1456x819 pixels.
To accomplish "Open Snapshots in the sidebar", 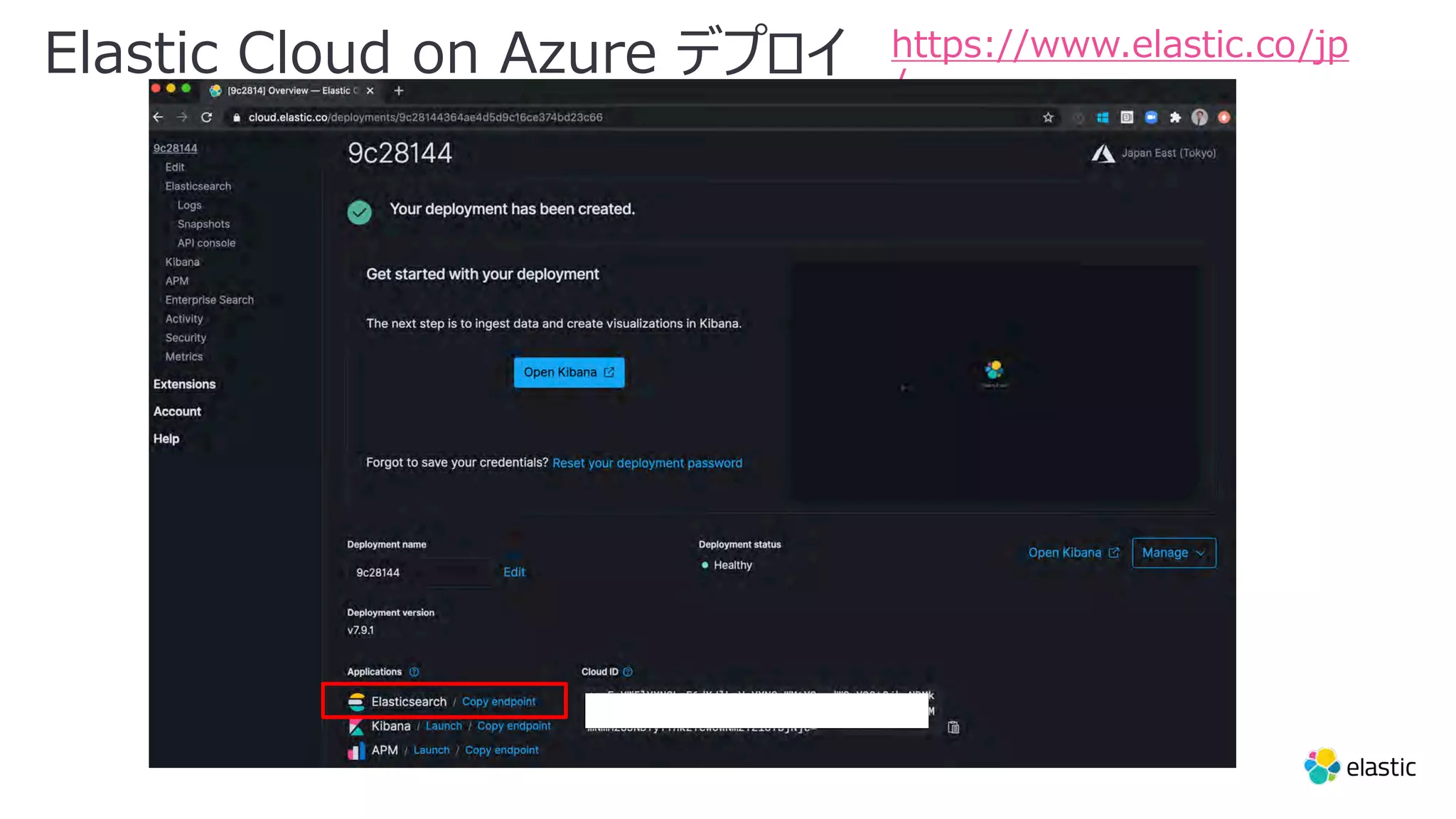I will [204, 224].
